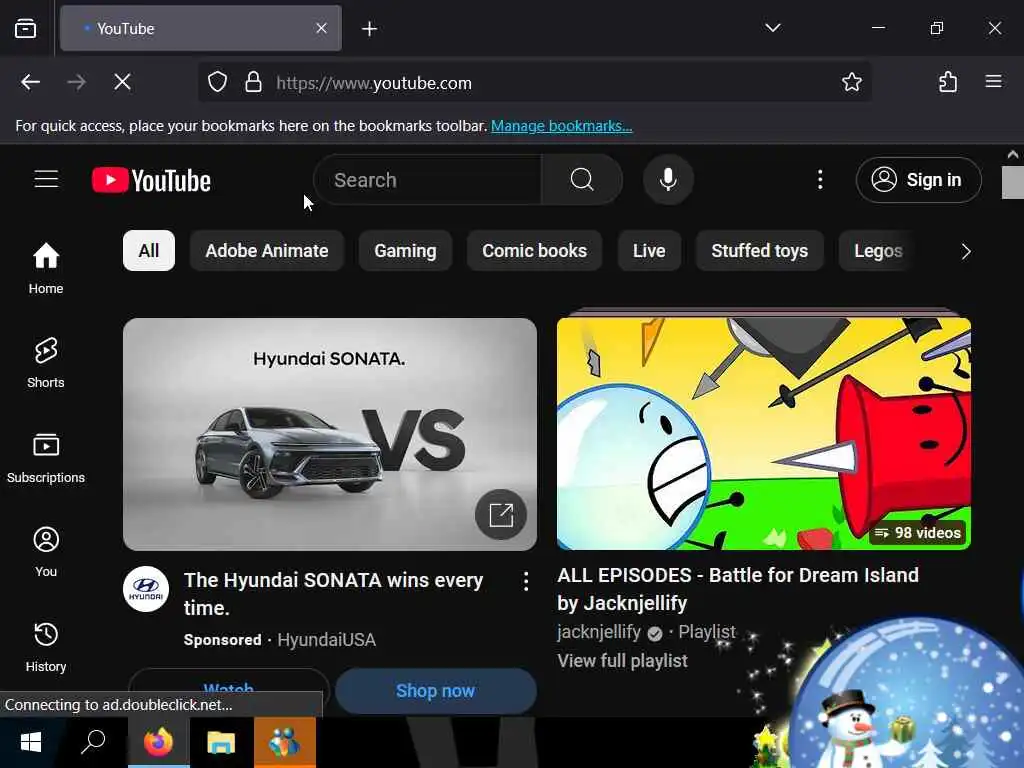Go back with browser back arrow
Screen dimensions: 1024x768
click(31, 82)
